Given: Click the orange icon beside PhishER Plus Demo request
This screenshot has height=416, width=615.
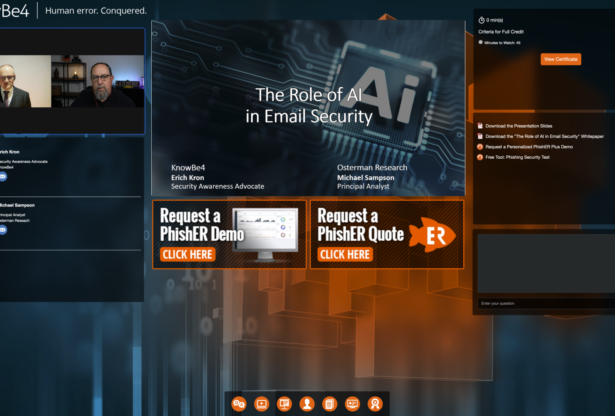Looking at the screenshot, I should click(480, 147).
